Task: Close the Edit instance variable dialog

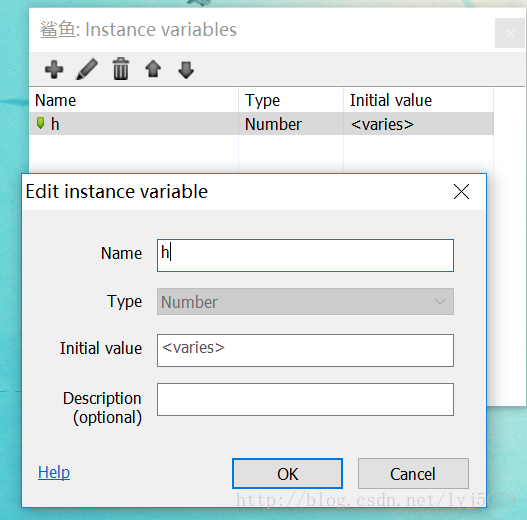Action: [x=461, y=192]
